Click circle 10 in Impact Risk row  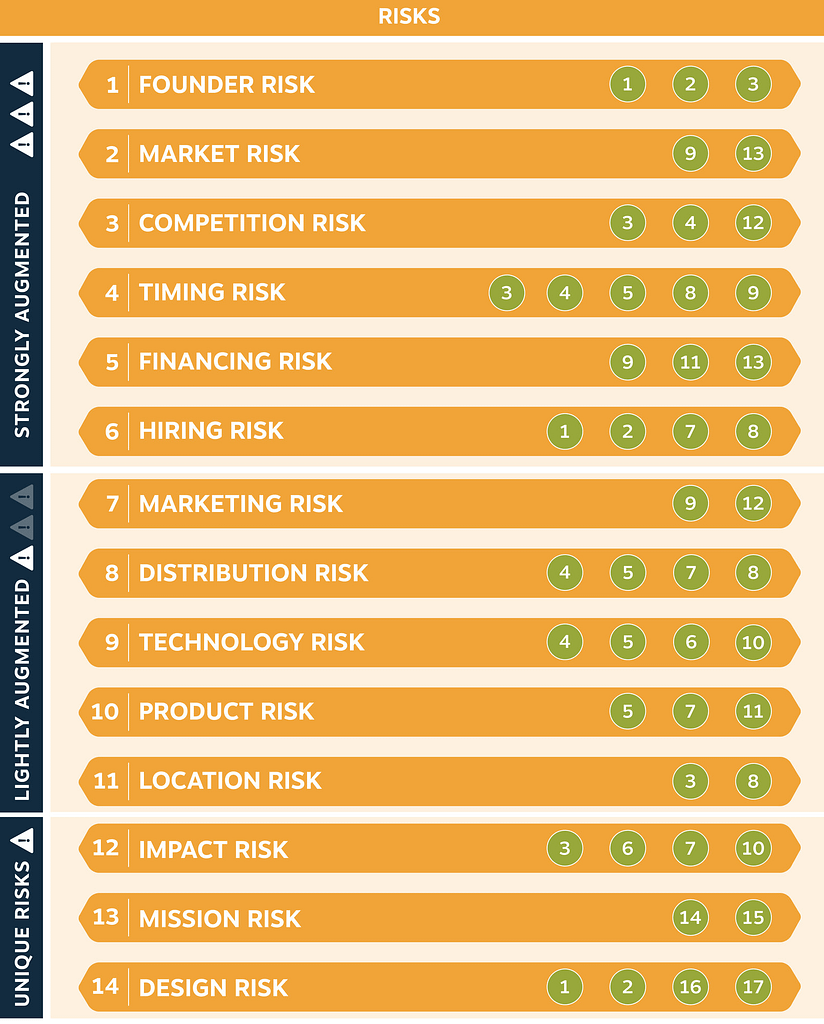tap(753, 848)
